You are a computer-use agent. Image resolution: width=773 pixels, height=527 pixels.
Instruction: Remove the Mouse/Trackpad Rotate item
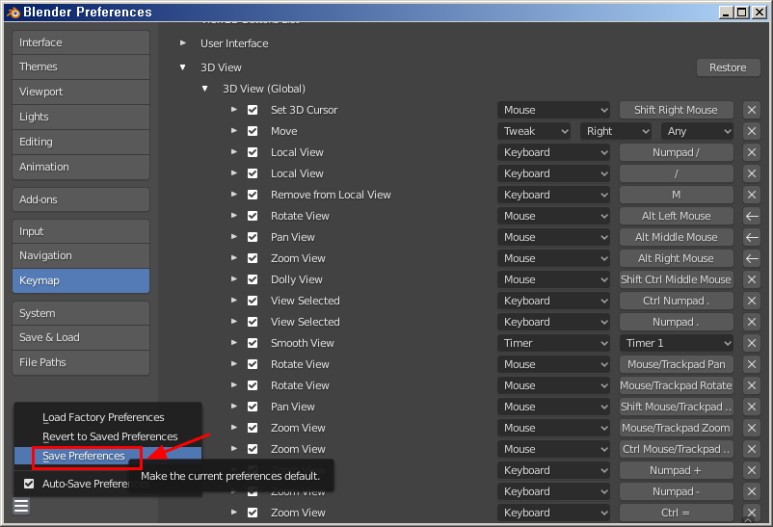751,386
